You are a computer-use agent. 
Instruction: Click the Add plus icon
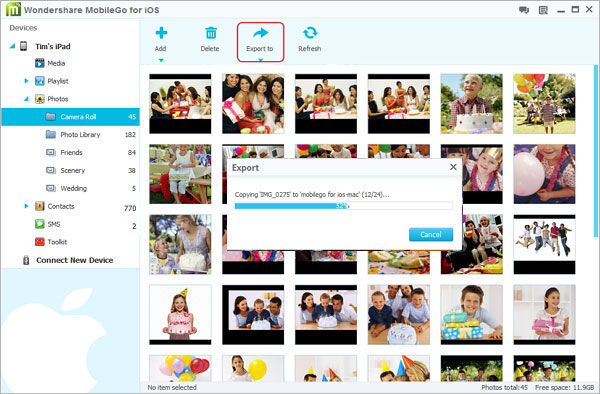161,33
